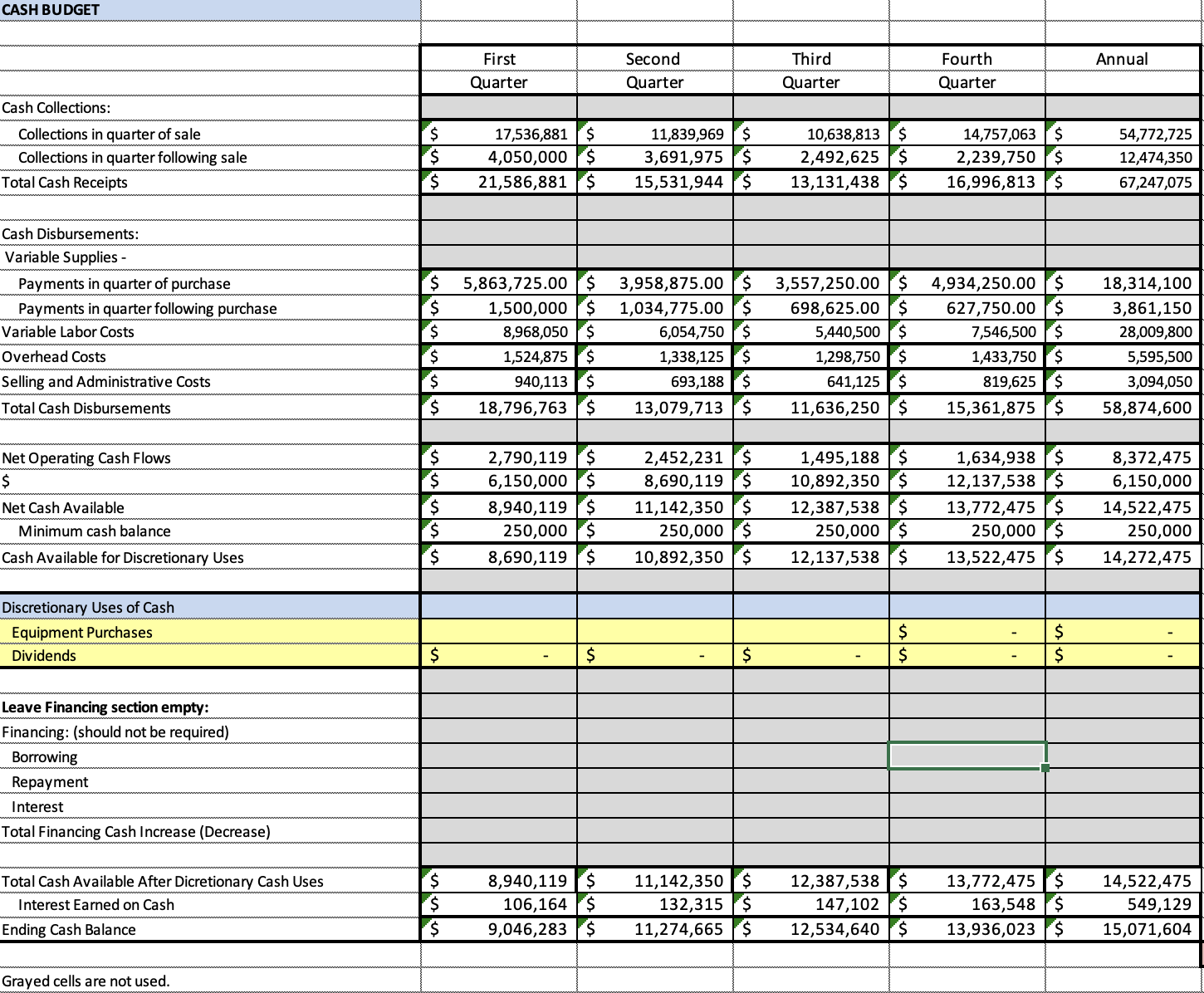1204x993 pixels.
Task: Select cell with value 3,691,975
Action: (655, 157)
